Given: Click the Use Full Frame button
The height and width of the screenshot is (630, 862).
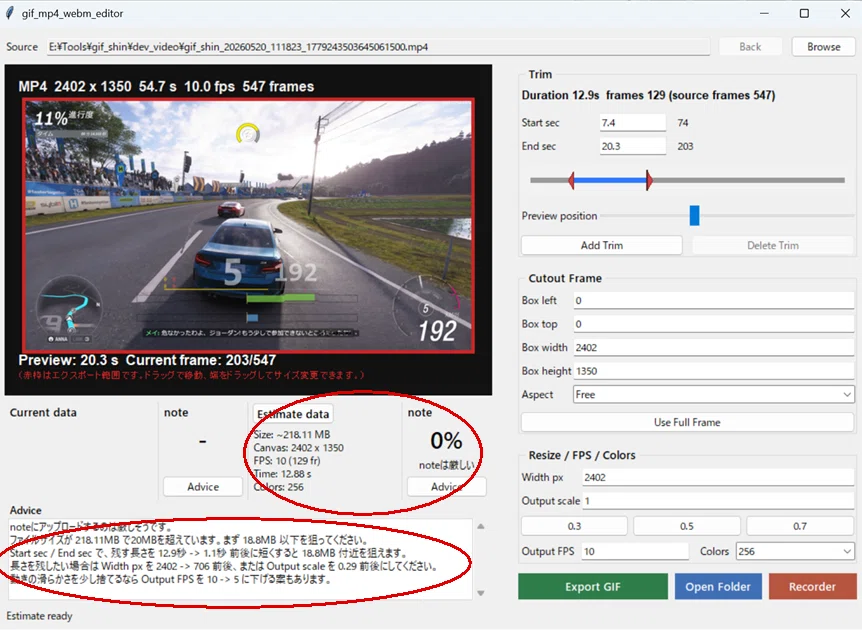Looking at the screenshot, I should tap(687, 422).
